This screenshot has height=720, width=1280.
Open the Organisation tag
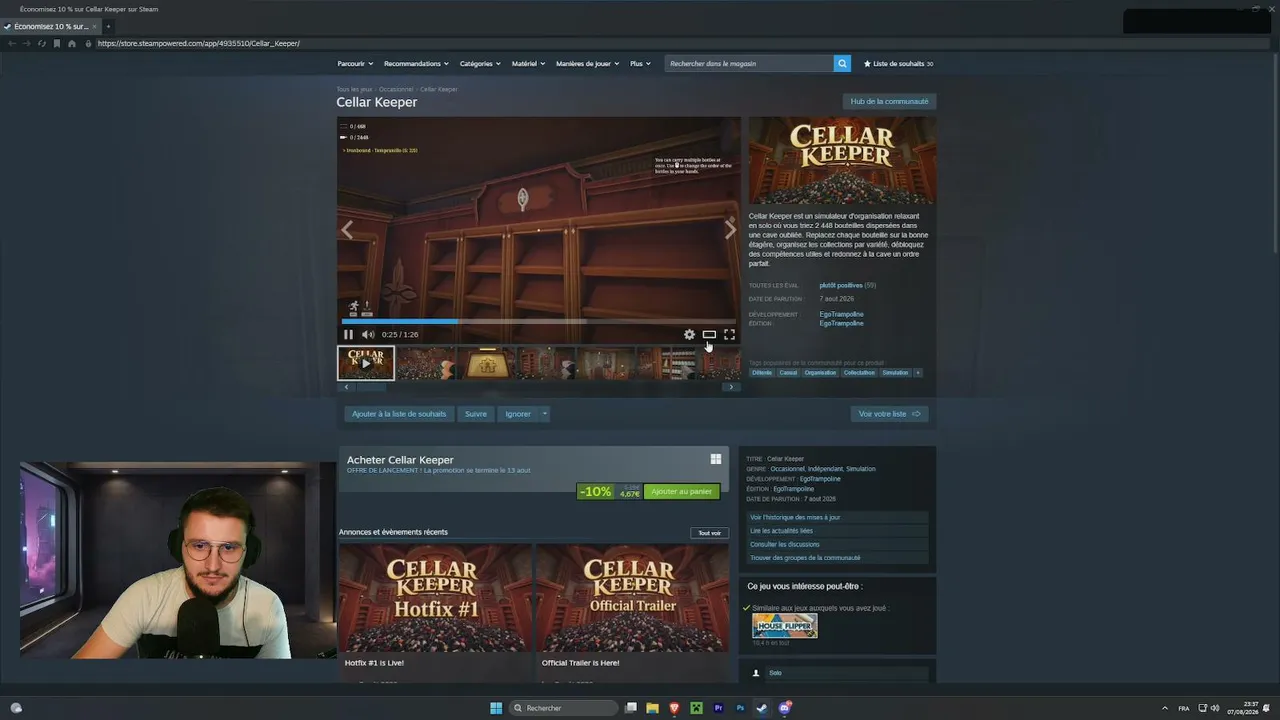click(x=820, y=373)
